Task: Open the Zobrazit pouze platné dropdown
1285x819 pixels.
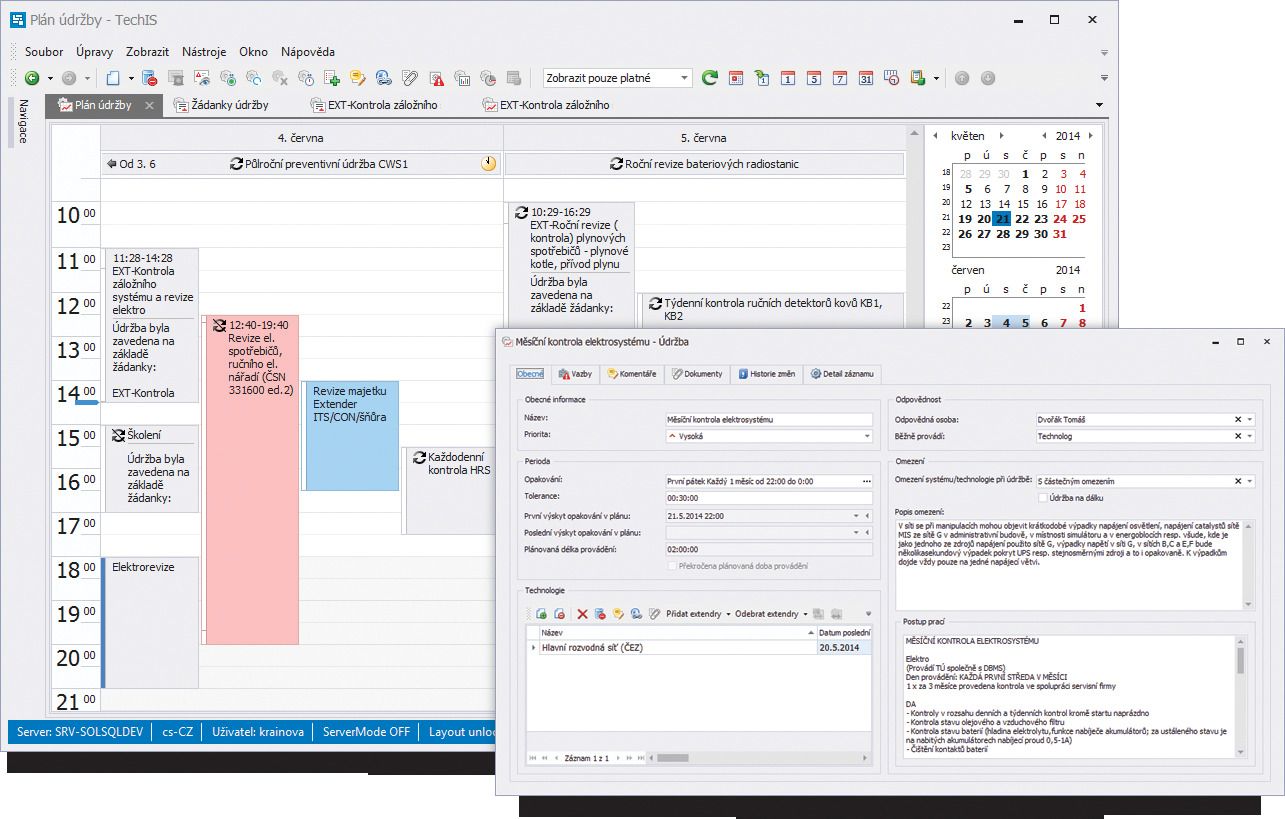Action: 685,78
